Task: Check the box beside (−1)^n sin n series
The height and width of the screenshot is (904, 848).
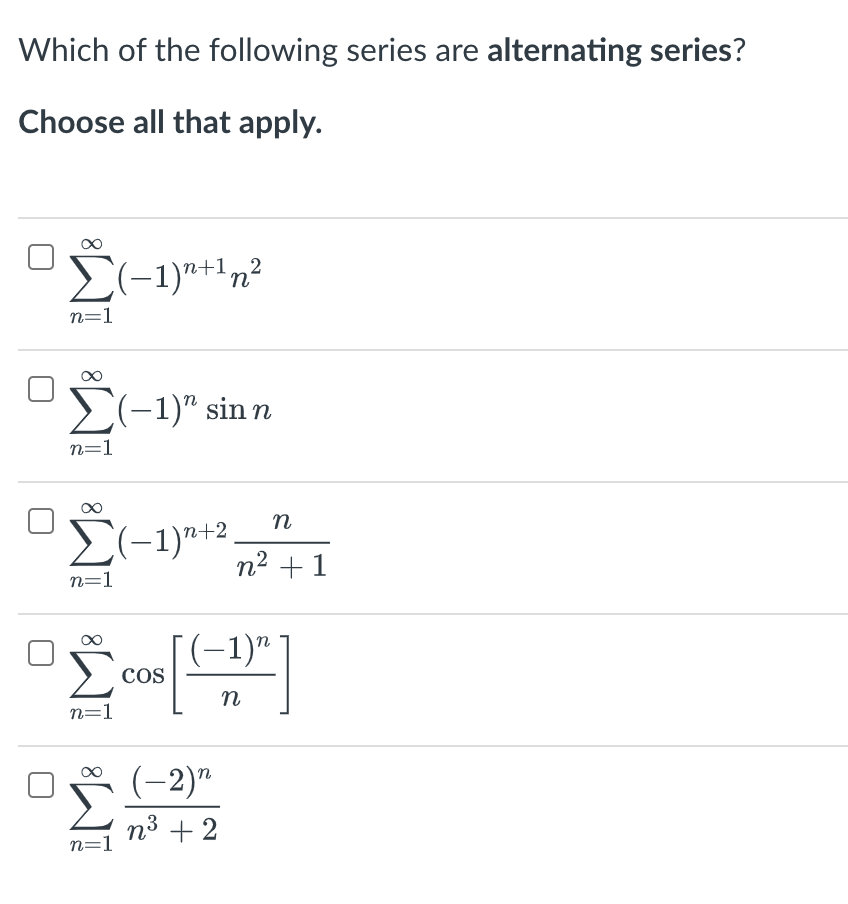Action: pos(39,389)
